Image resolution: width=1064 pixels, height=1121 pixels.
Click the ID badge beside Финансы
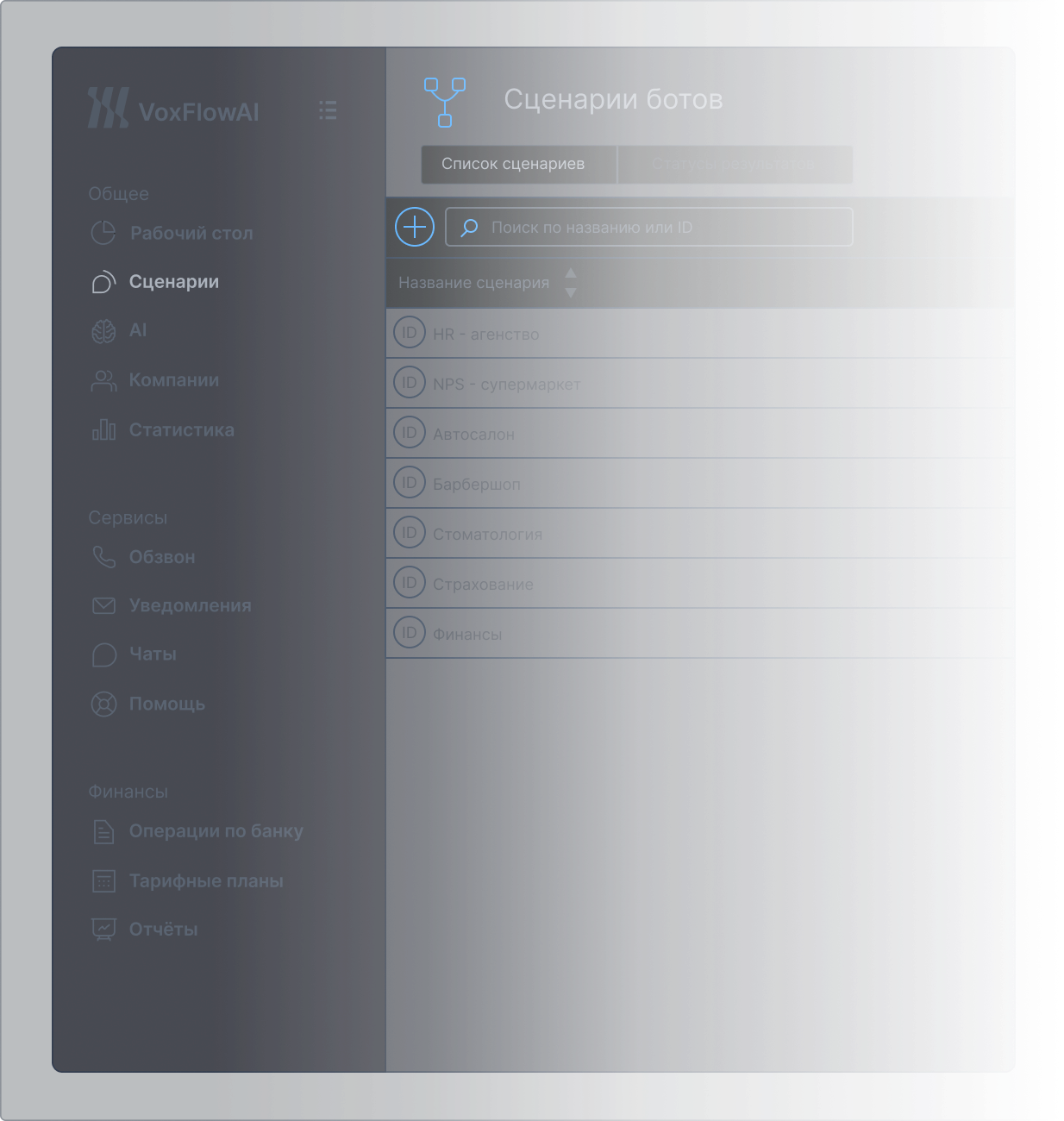pyautogui.click(x=410, y=633)
